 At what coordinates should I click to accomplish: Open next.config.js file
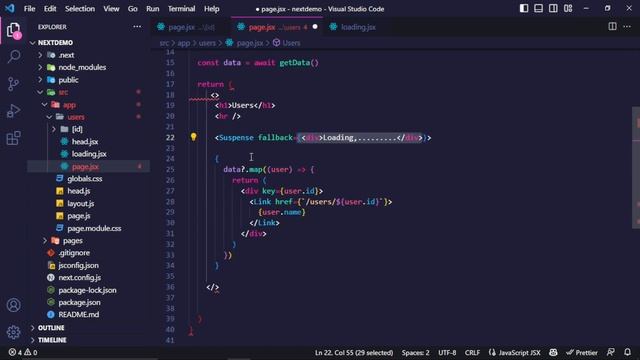79,278
